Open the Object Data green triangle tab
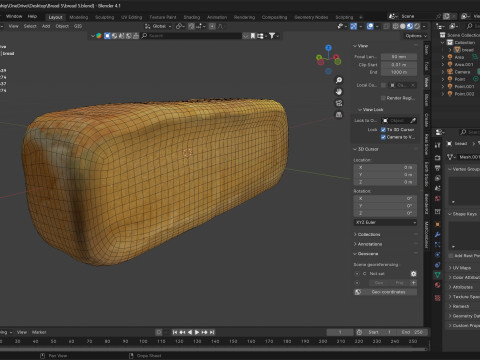This screenshot has height=360, width=480. [x=437, y=275]
